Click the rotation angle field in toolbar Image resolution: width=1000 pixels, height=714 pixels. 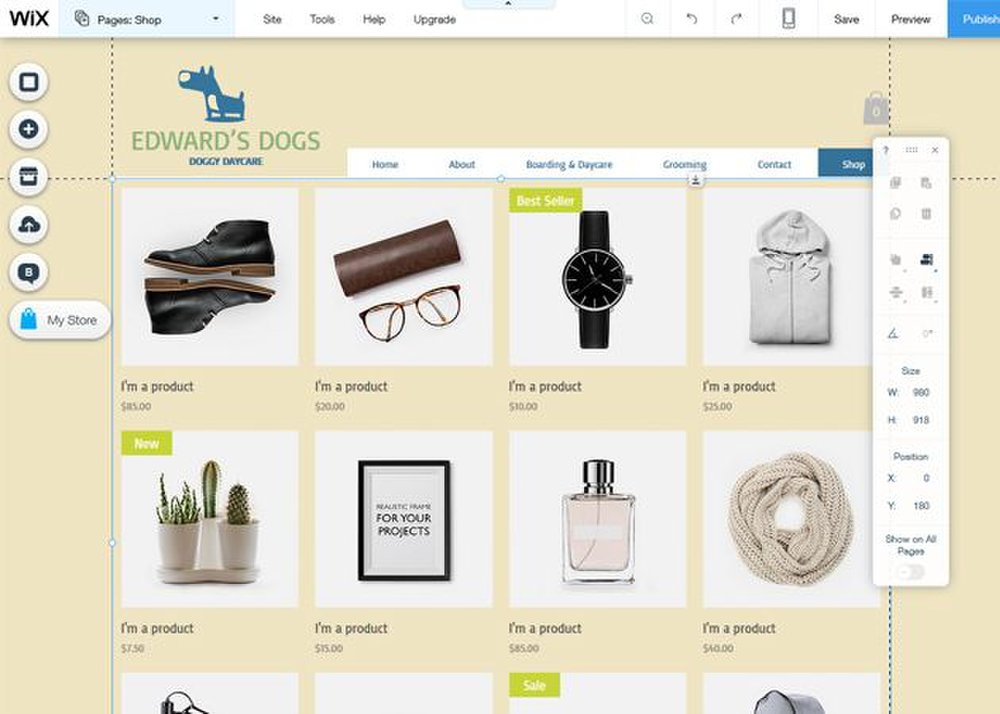click(x=927, y=333)
